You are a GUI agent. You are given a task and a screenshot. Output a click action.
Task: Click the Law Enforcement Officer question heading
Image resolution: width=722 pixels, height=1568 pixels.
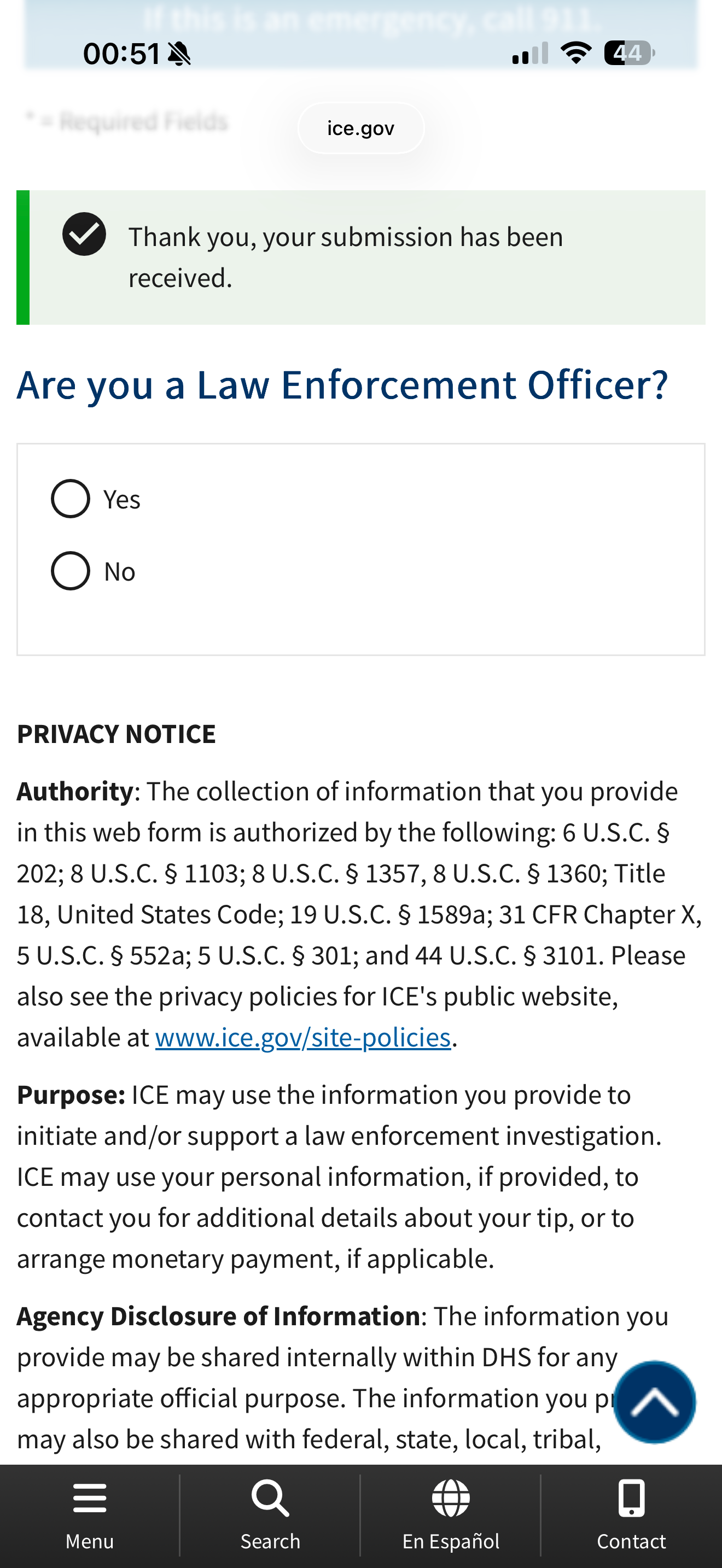pyautogui.click(x=342, y=385)
